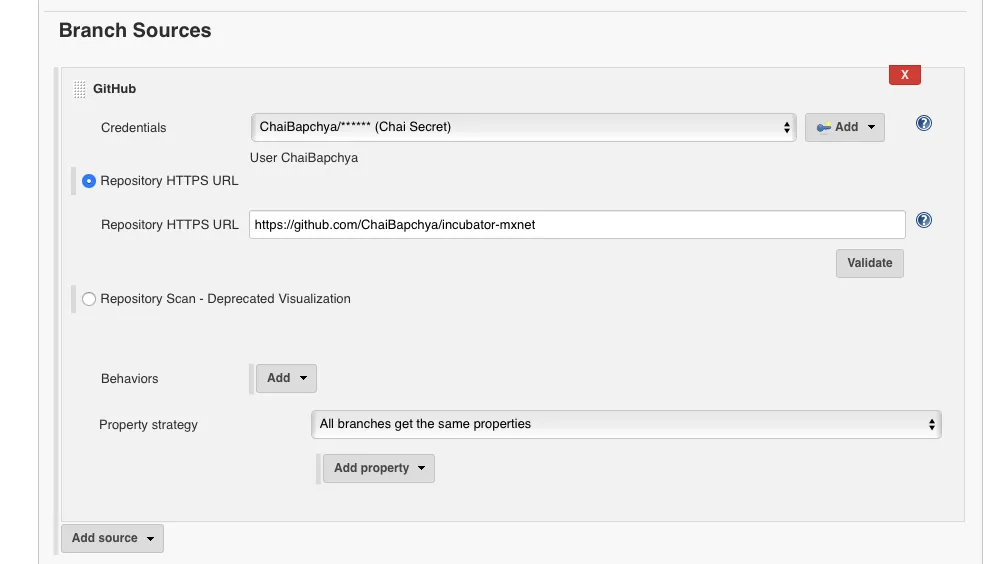
Task: Choose Repository Scan - Deprecated Visualization option
Action: click(x=90, y=299)
